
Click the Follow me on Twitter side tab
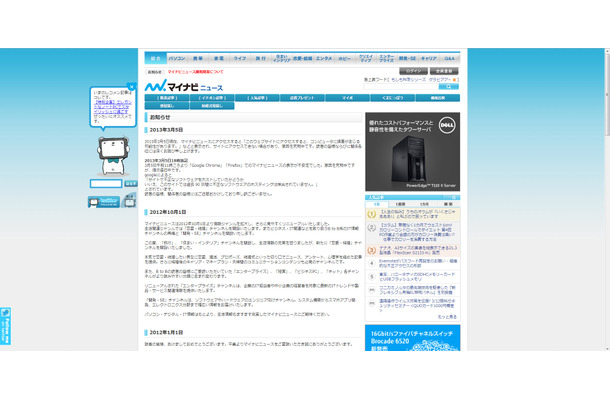5,326
